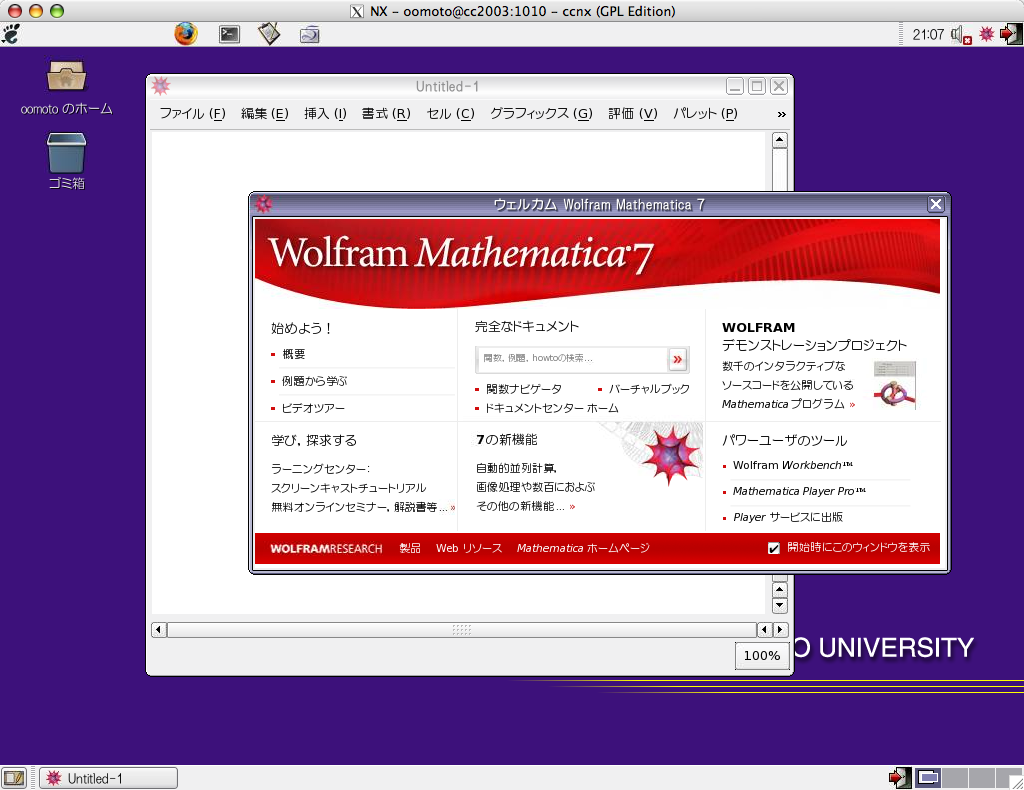Expand the hidden menus with » arrow

tap(781, 114)
